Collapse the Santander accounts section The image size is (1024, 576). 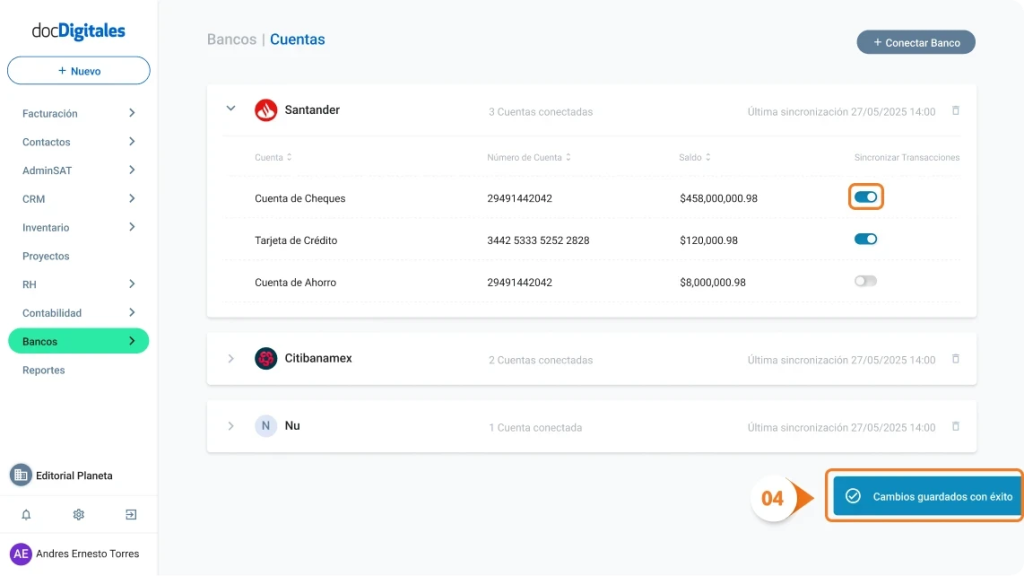pos(231,109)
